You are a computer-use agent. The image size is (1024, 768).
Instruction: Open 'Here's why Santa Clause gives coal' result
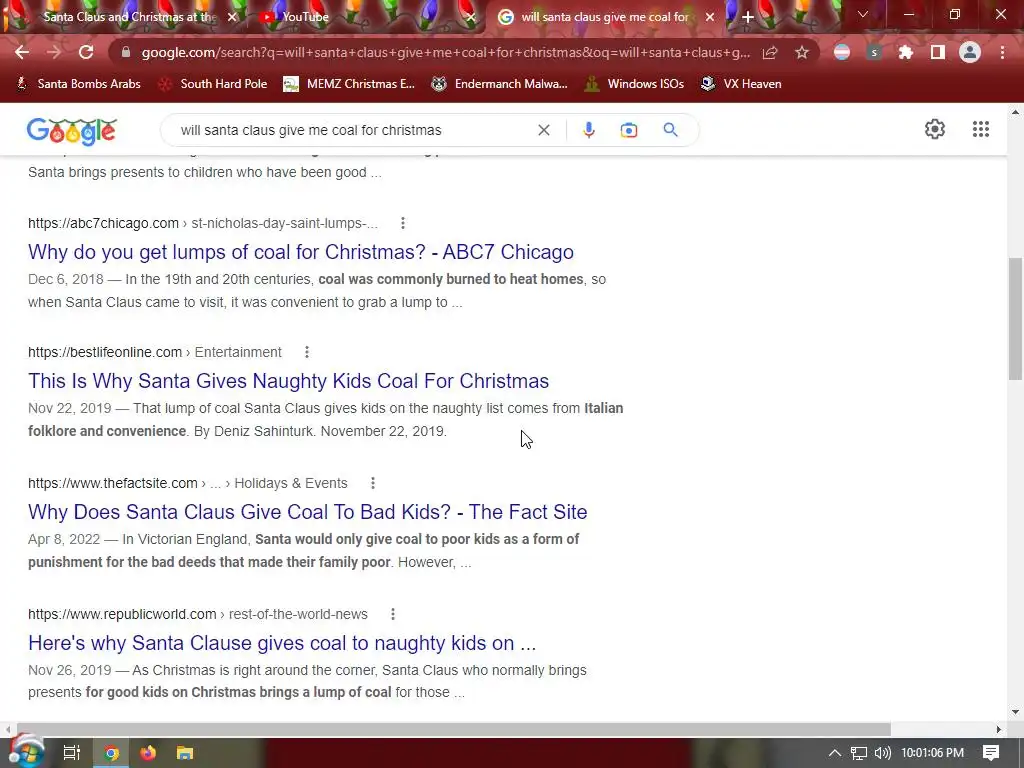[x=282, y=643]
